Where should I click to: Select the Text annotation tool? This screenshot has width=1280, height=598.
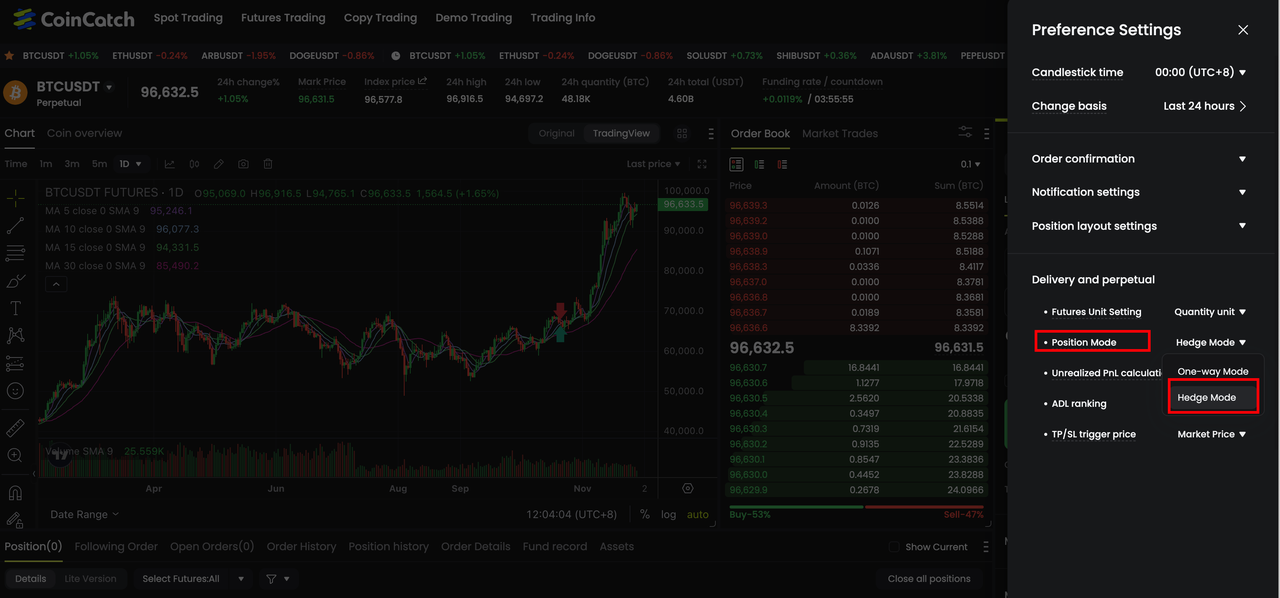tap(15, 308)
